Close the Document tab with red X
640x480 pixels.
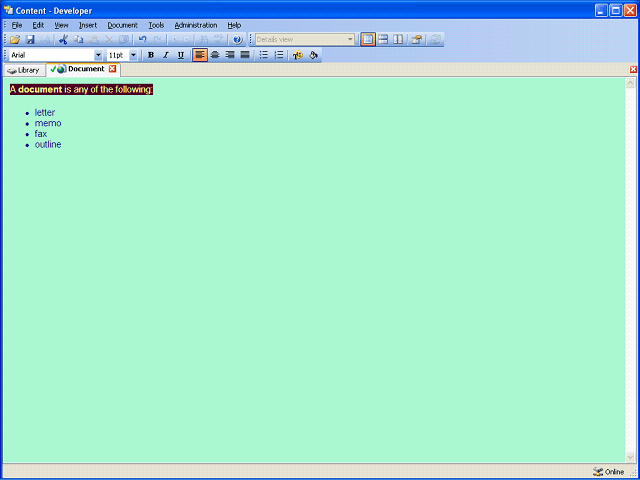point(113,69)
